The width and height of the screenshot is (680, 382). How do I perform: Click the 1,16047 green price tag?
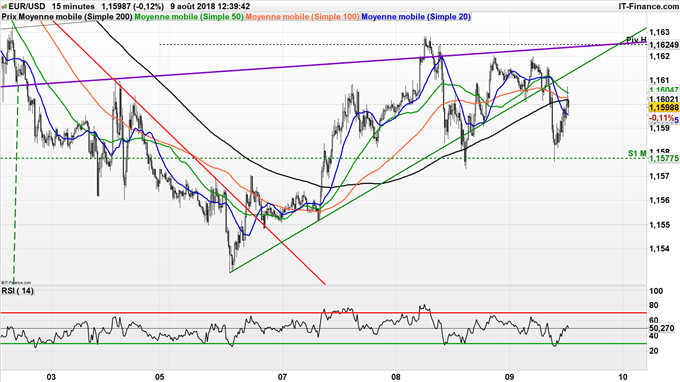point(664,90)
